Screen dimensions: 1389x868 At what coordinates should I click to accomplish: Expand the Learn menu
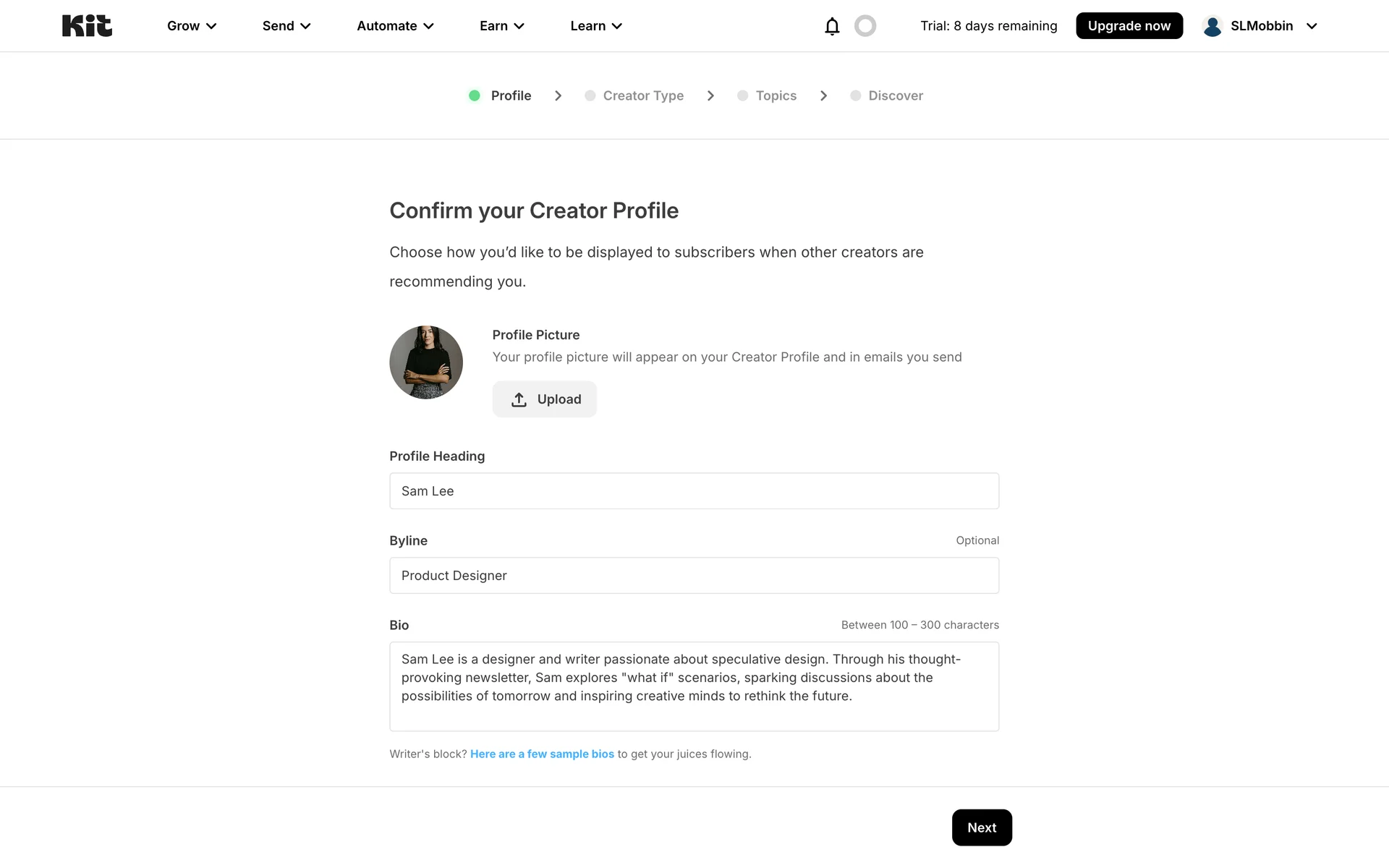coord(596,26)
